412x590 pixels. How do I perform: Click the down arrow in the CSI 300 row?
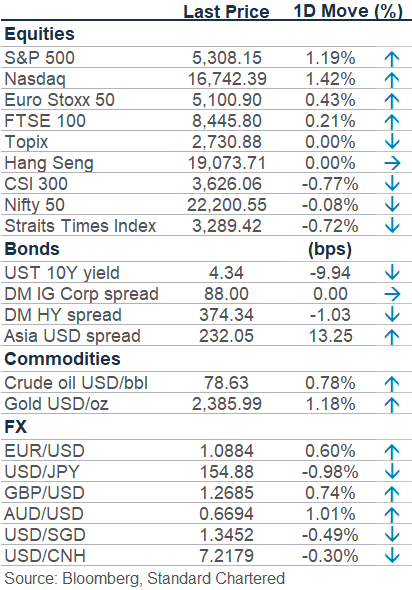point(392,184)
